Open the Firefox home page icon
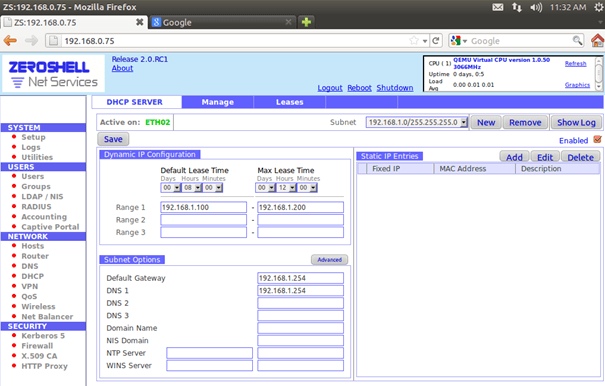This screenshot has width=605, height=386. [x=598, y=41]
